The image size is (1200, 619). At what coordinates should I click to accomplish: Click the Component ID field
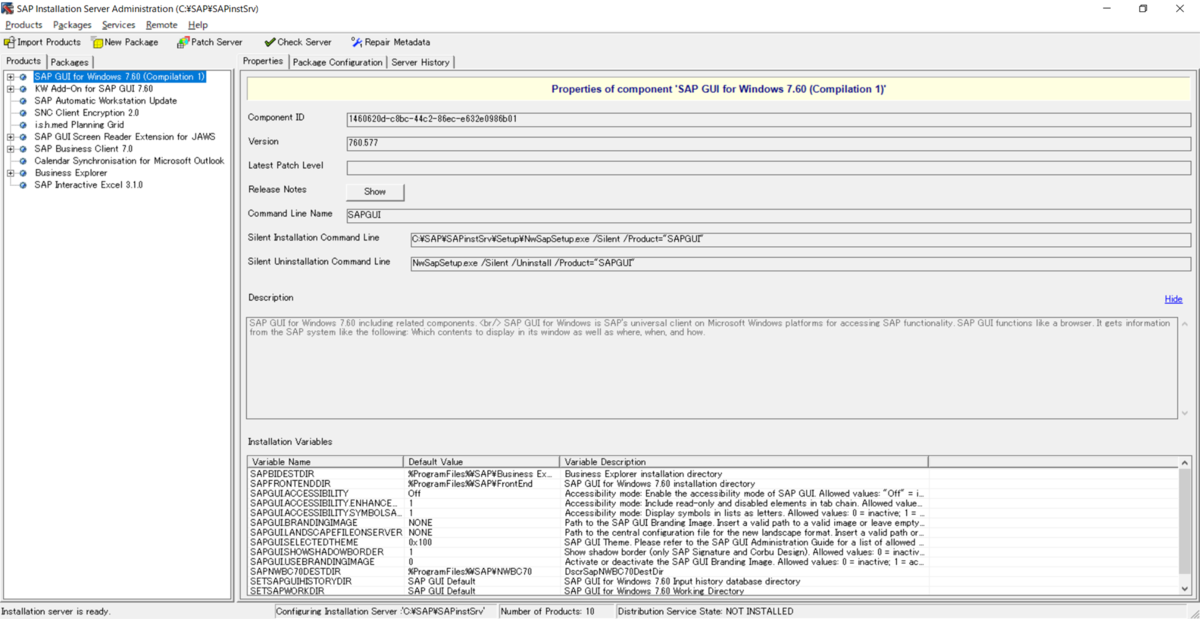click(x=768, y=119)
